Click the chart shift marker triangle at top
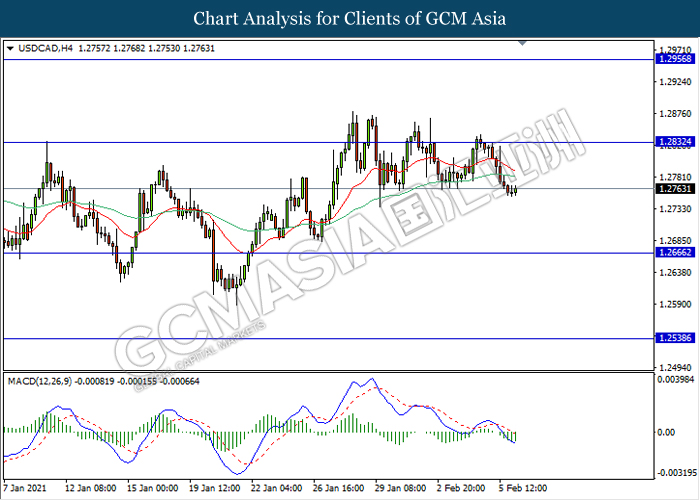Screen dimensions: 700x500 tap(522, 43)
